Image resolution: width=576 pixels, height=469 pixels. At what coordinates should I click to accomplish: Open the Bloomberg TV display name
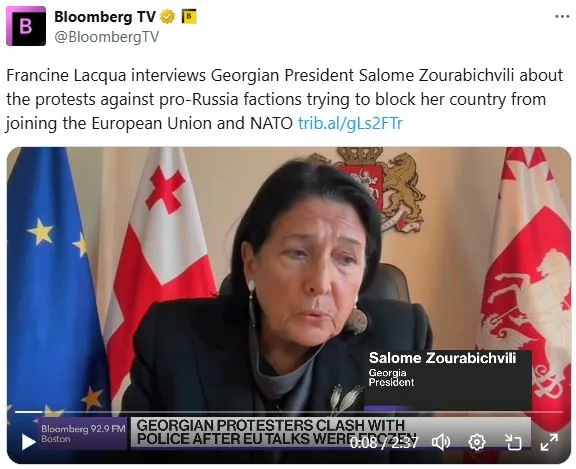pos(105,17)
